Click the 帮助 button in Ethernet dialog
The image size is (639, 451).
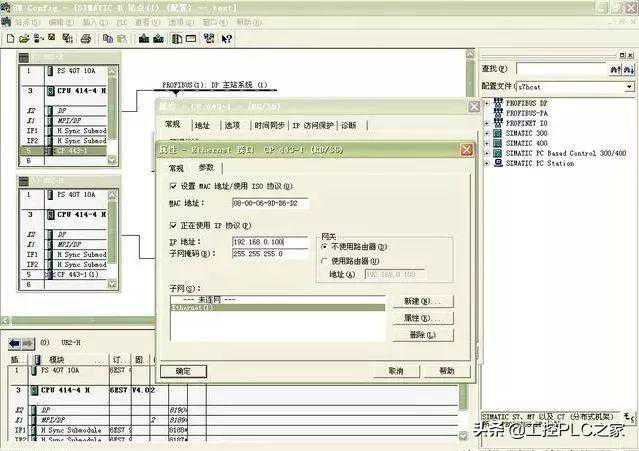pyautogui.click(x=447, y=371)
